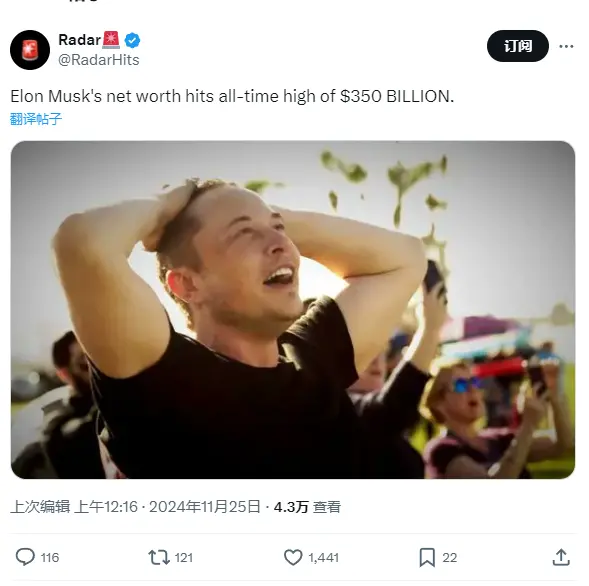Screen dimensions: 589x586
Task: Click the 翻译帖子 translate link
Action: pos(36,119)
